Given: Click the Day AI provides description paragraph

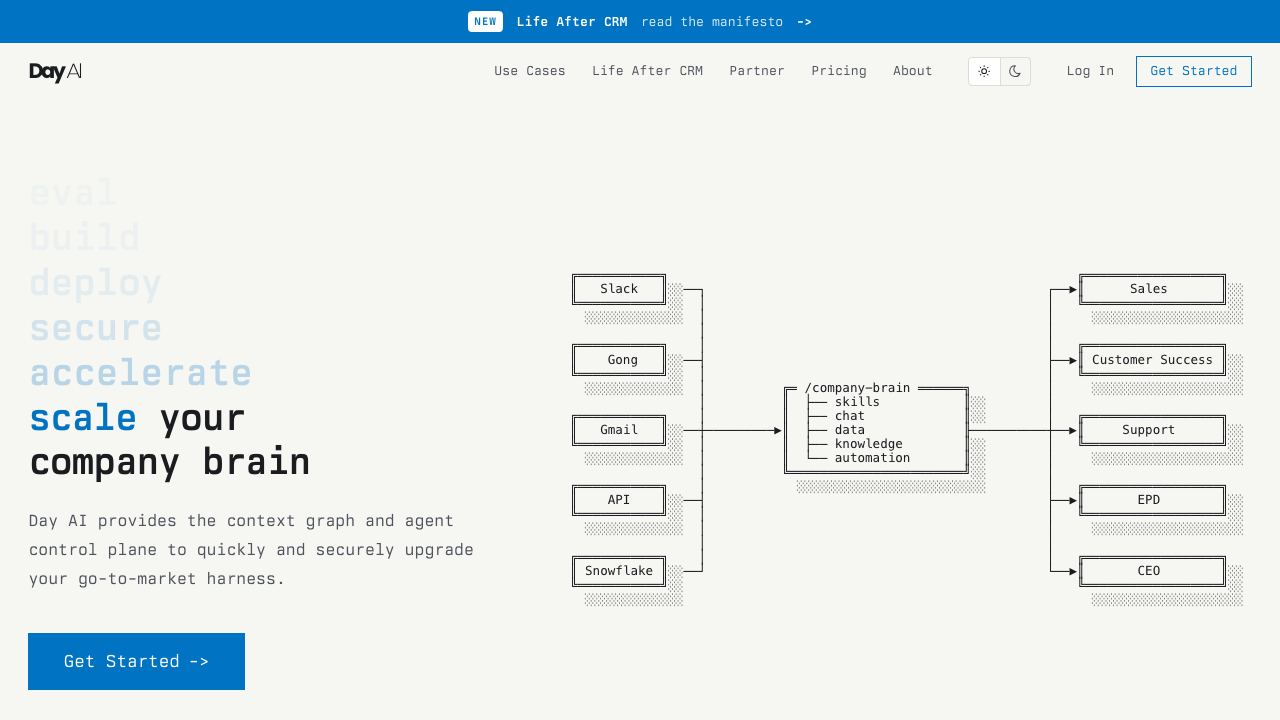Looking at the screenshot, I should point(251,549).
